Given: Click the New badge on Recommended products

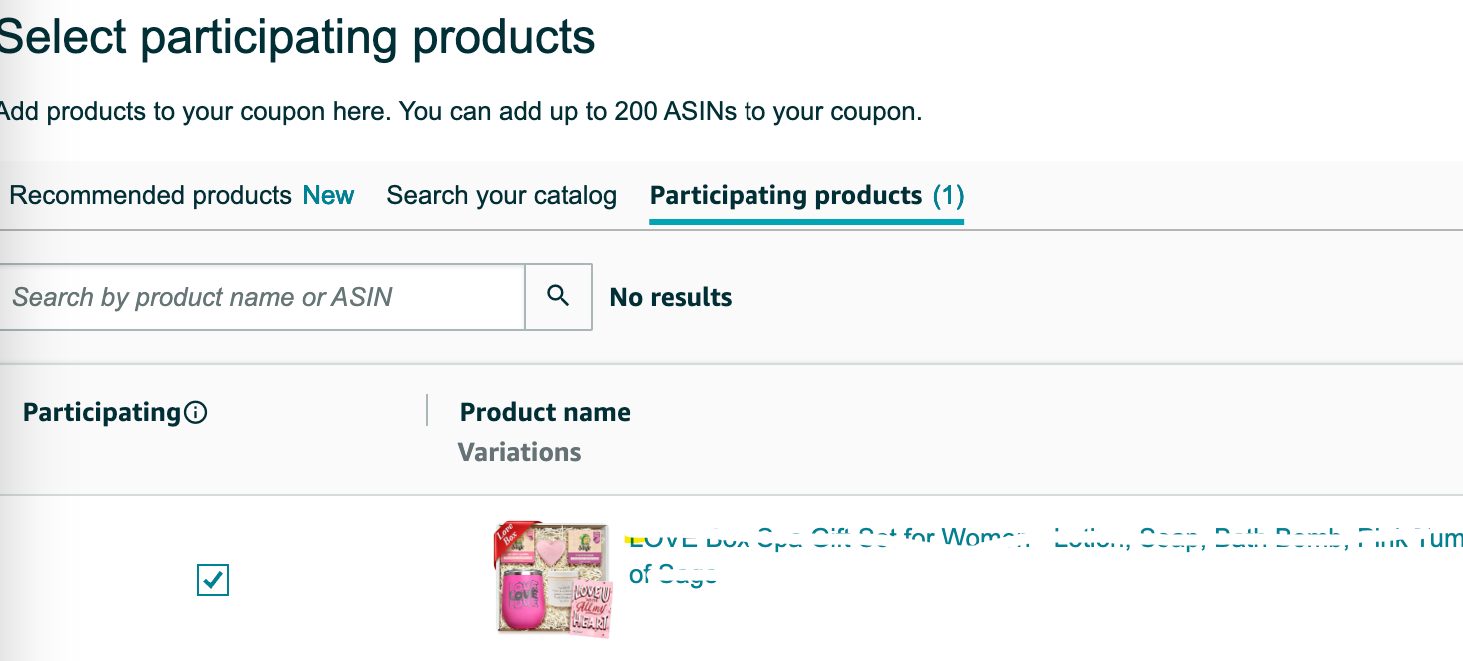Looking at the screenshot, I should click(x=329, y=195).
